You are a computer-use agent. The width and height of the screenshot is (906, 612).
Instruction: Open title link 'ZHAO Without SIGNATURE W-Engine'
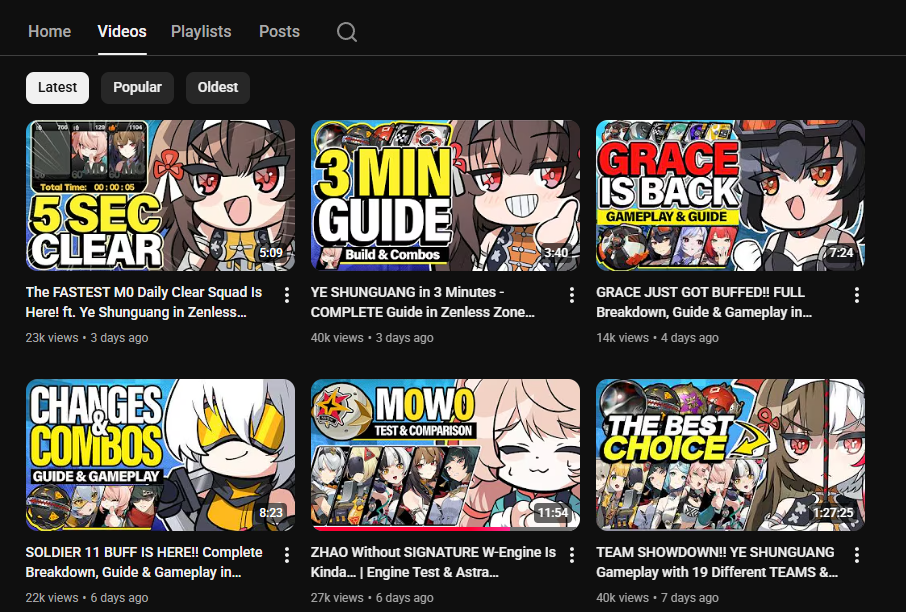[x=433, y=562]
